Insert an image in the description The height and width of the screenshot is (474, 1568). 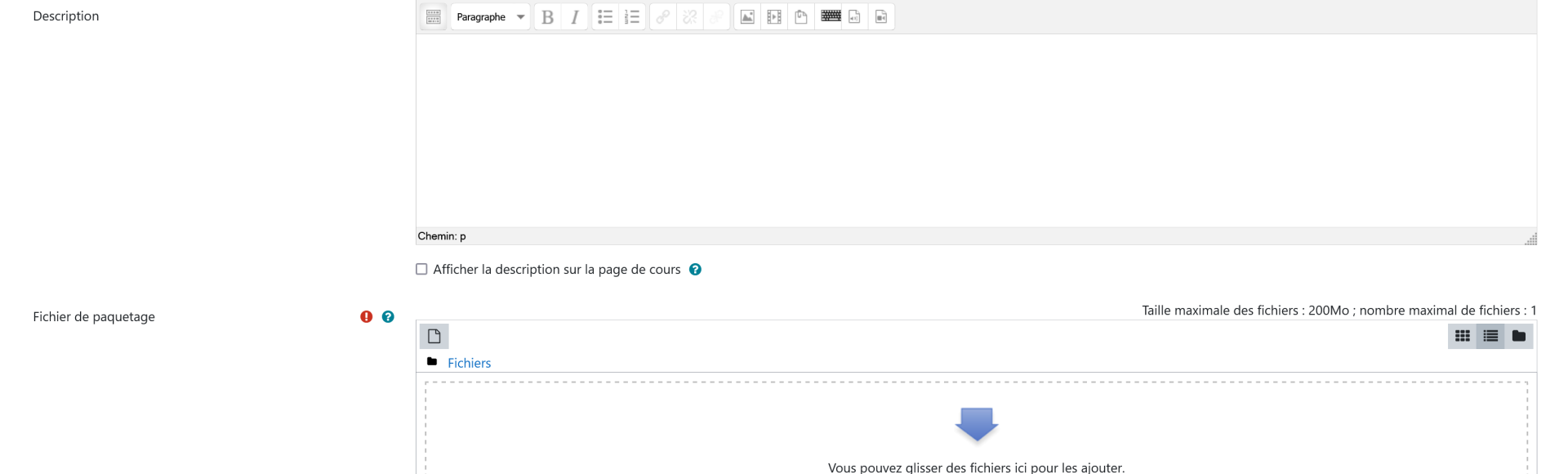point(747,16)
